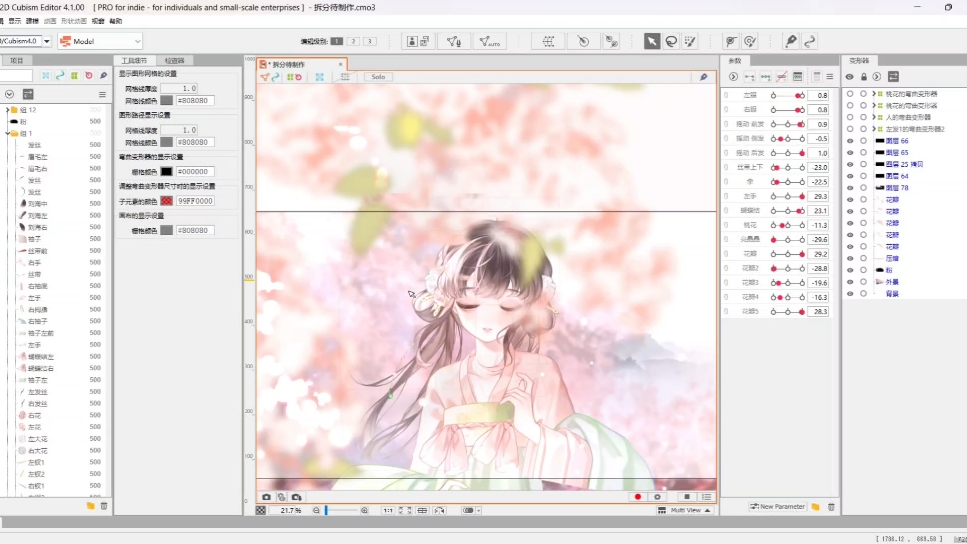Click the Solo button
This screenshot has height=544, width=967.
(378, 77)
